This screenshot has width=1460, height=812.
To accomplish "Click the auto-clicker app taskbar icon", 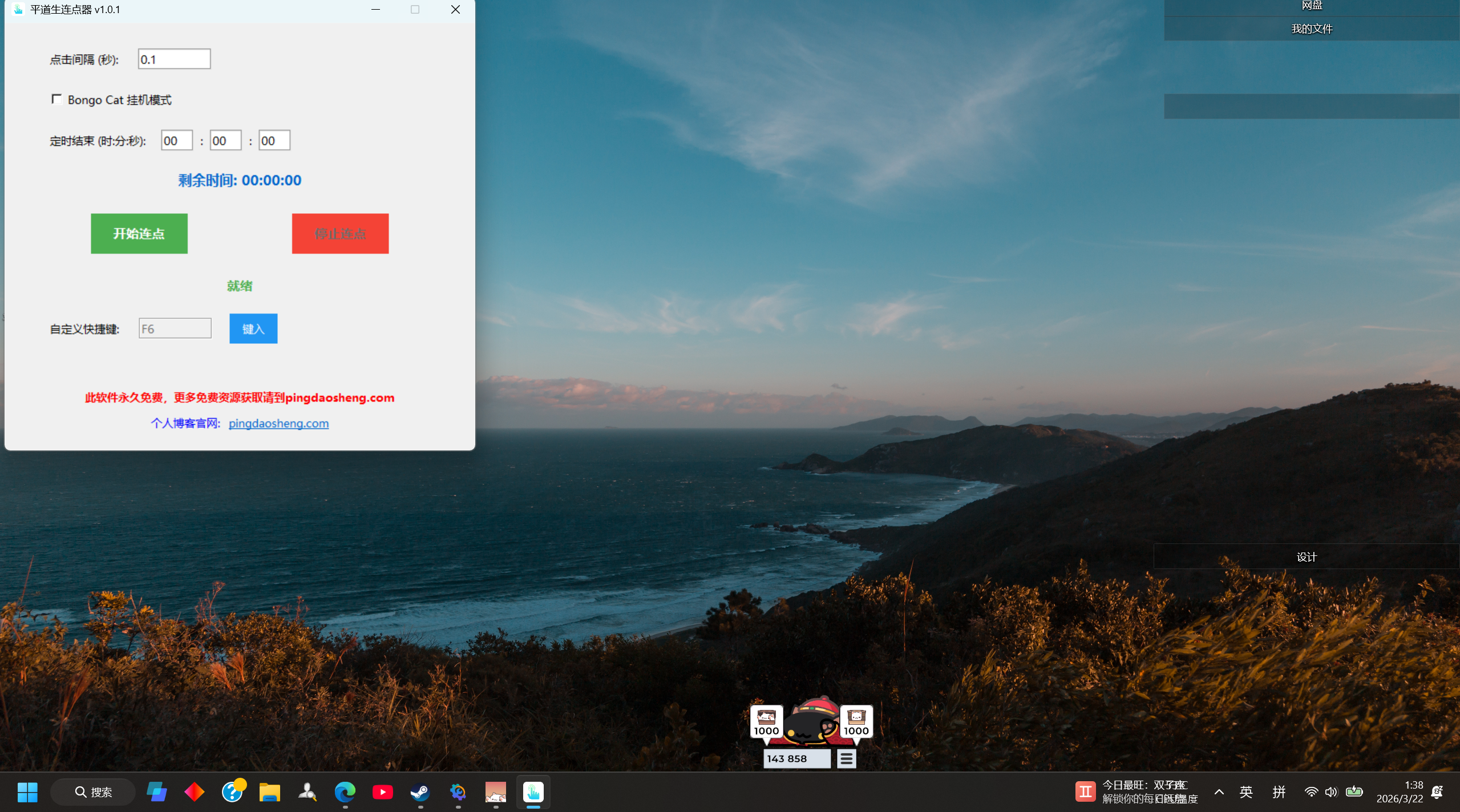I will pos(533,792).
